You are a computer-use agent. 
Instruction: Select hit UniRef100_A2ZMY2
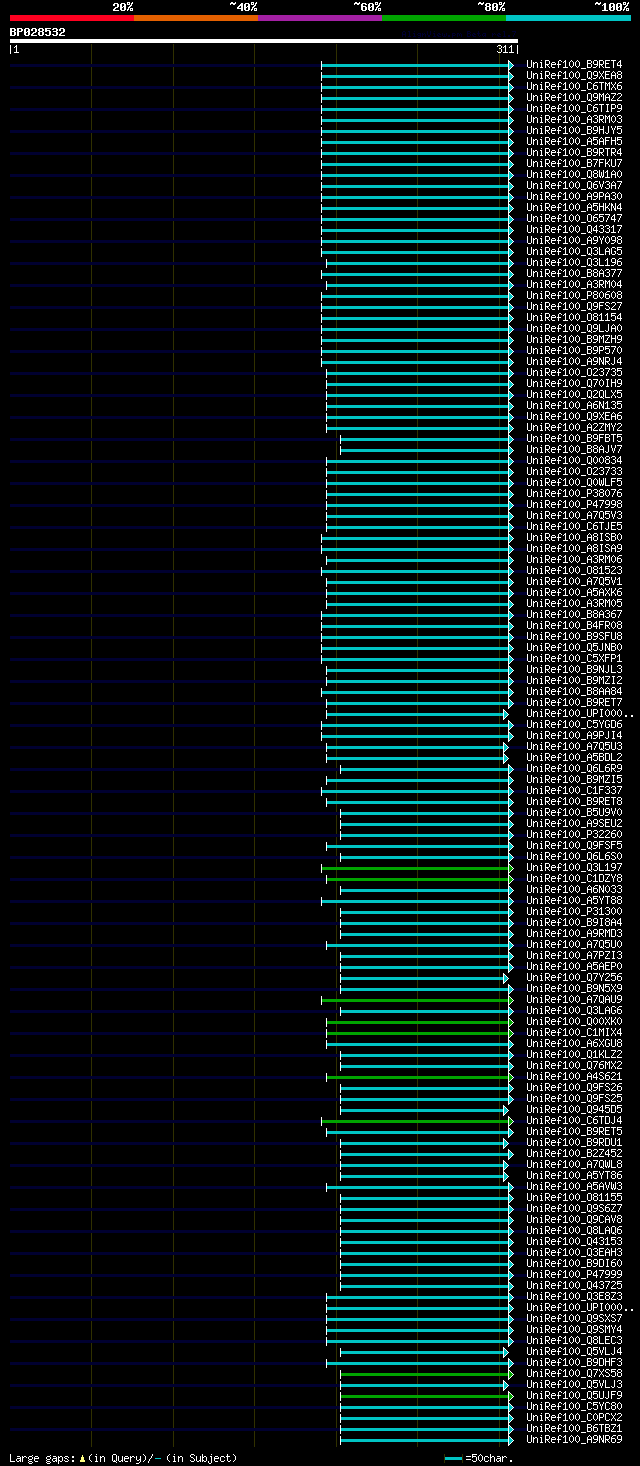point(574,428)
